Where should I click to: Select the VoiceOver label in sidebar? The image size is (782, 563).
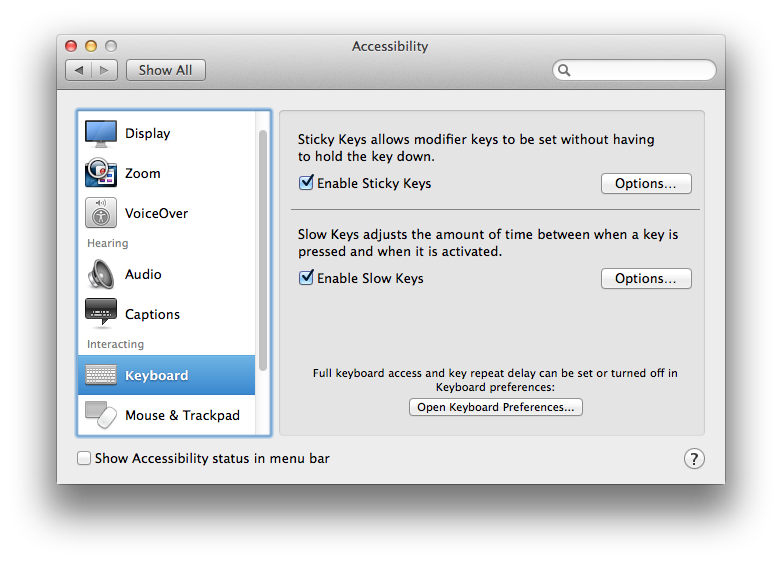157,213
